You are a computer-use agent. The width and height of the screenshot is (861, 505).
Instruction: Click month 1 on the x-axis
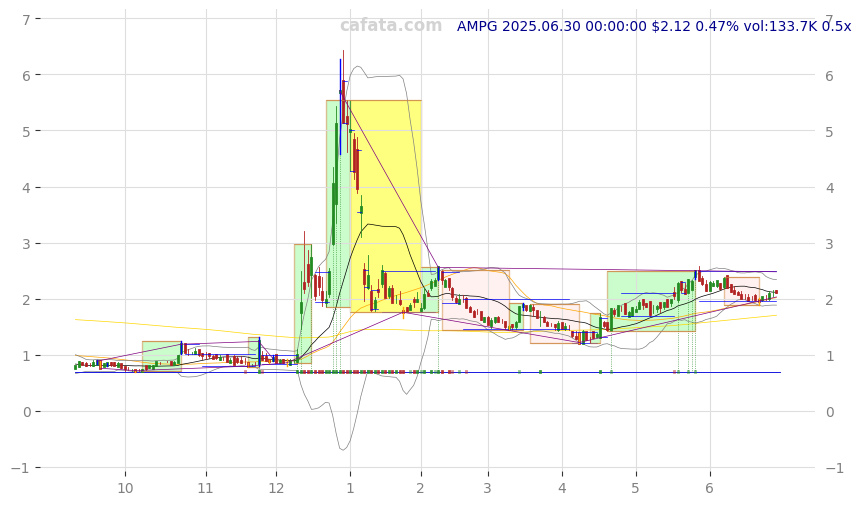point(350,489)
